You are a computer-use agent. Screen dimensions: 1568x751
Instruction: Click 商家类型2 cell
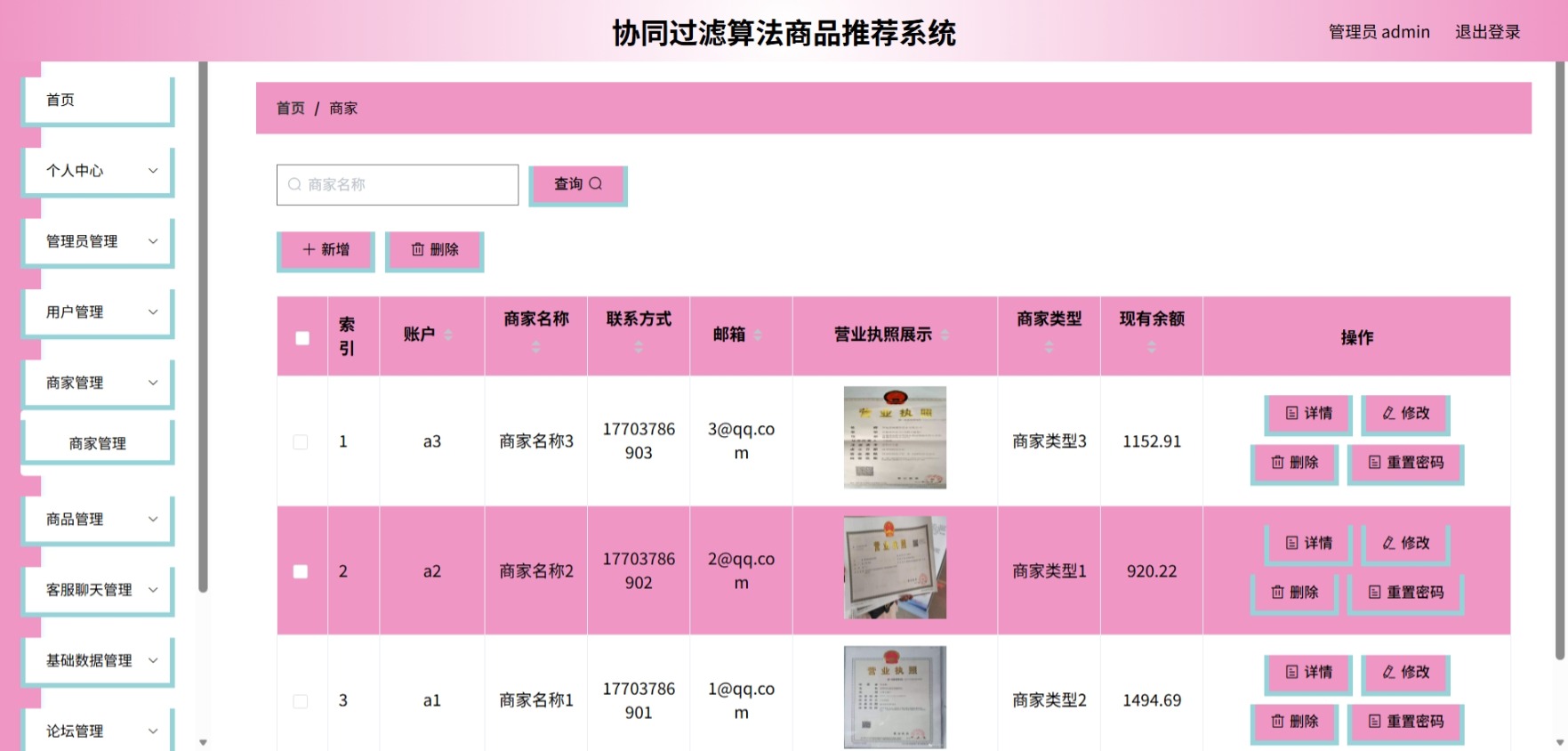pyautogui.click(x=1049, y=701)
